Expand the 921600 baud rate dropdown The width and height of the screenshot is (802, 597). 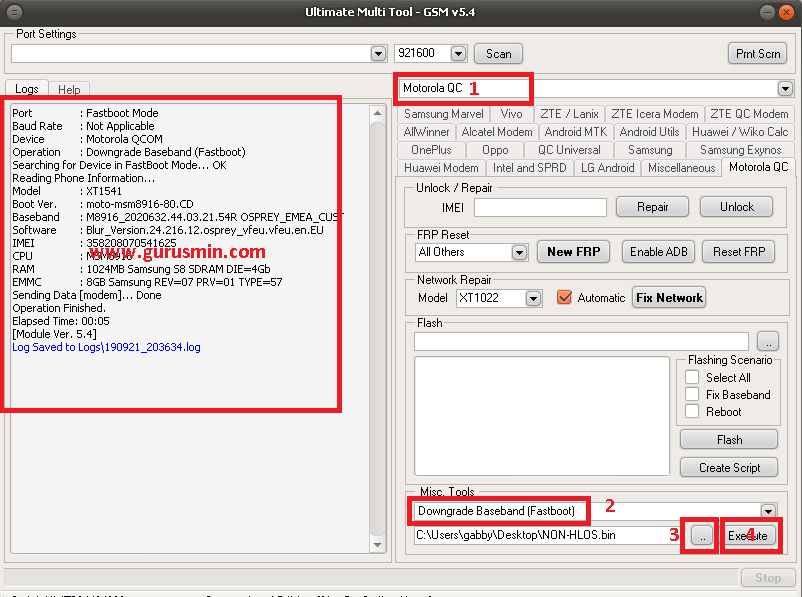[x=458, y=53]
